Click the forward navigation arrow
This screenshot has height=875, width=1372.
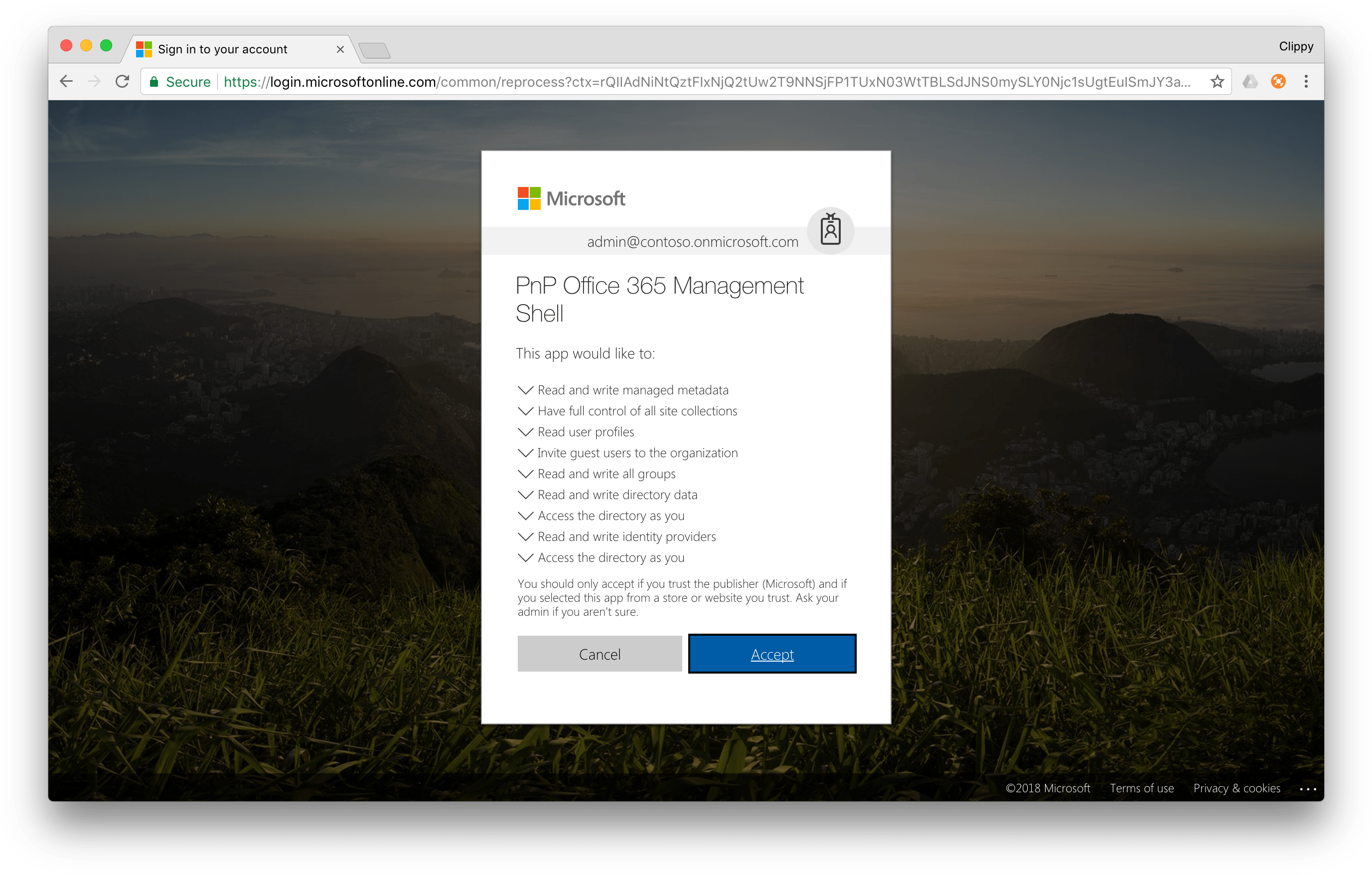point(95,81)
